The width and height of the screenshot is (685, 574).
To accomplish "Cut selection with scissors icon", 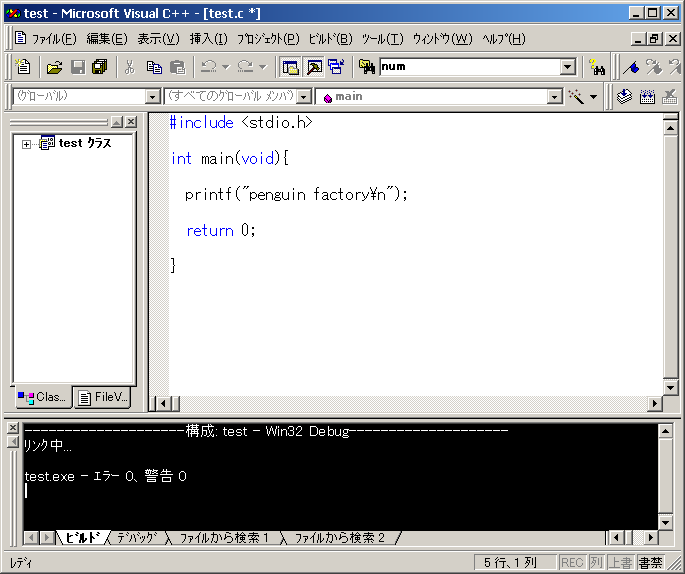I will (x=130, y=67).
